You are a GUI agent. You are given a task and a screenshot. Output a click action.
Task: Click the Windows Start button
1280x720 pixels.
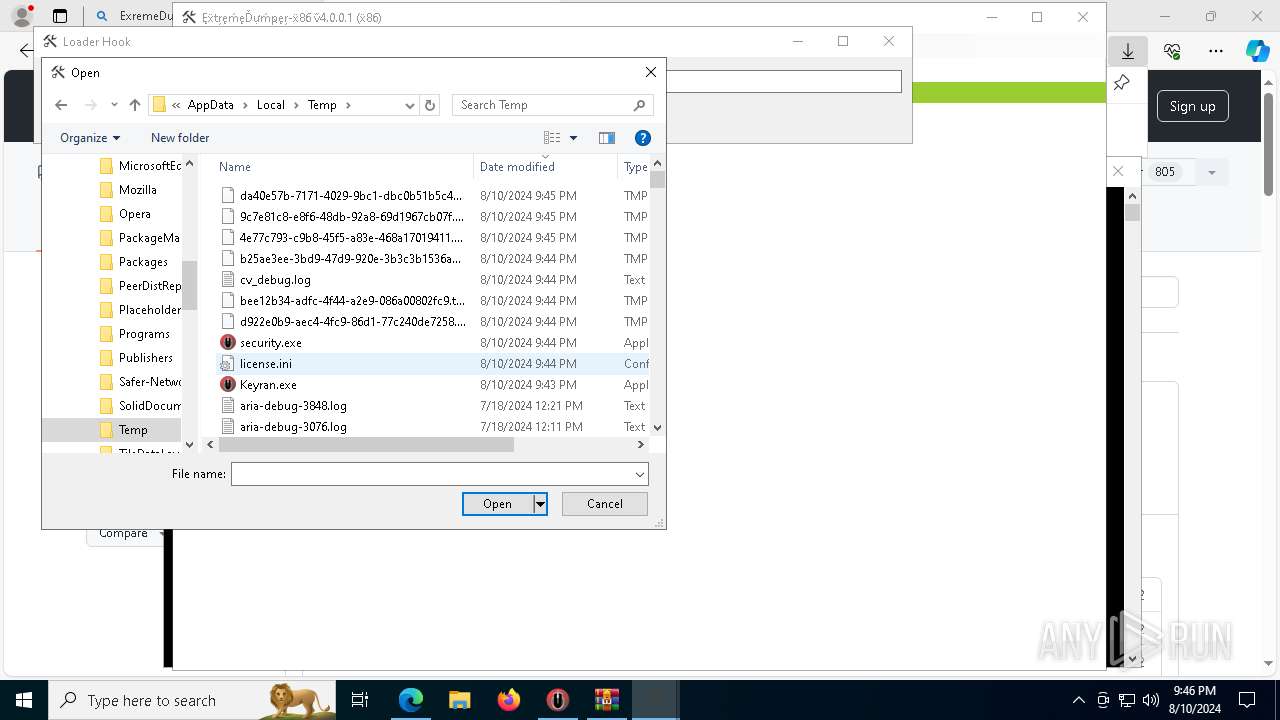point(24,700)
